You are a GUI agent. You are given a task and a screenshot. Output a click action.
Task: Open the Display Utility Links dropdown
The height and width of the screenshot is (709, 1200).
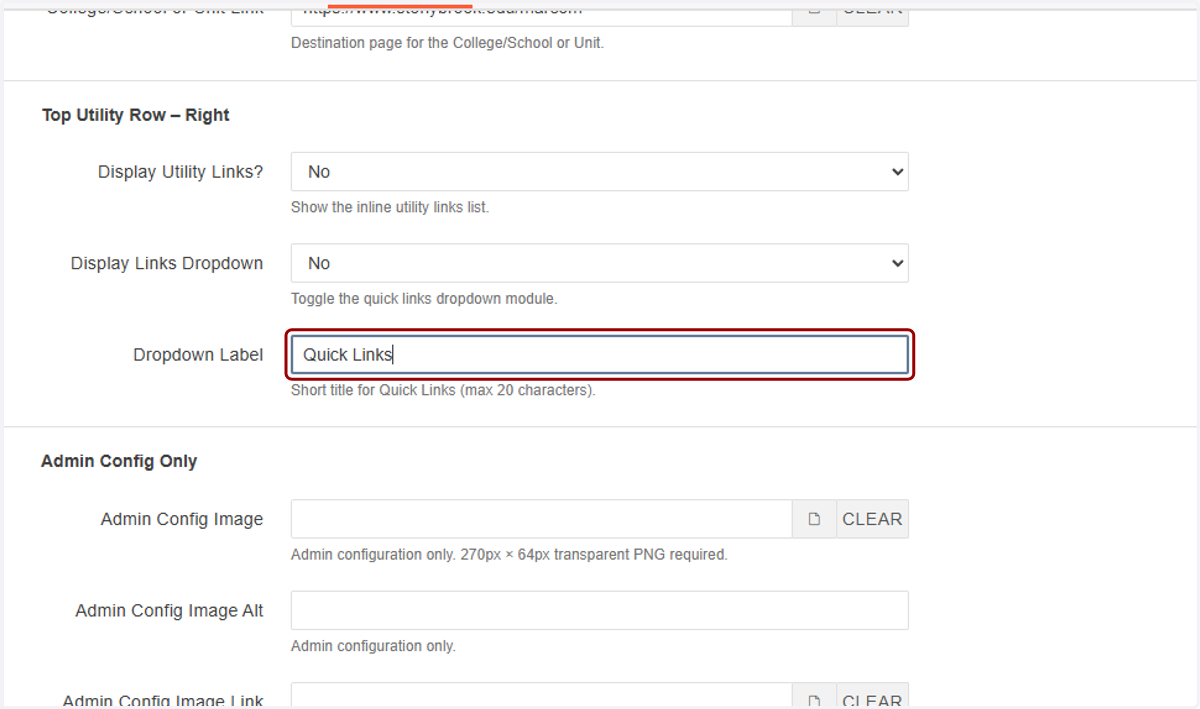(x=599, y=172)
